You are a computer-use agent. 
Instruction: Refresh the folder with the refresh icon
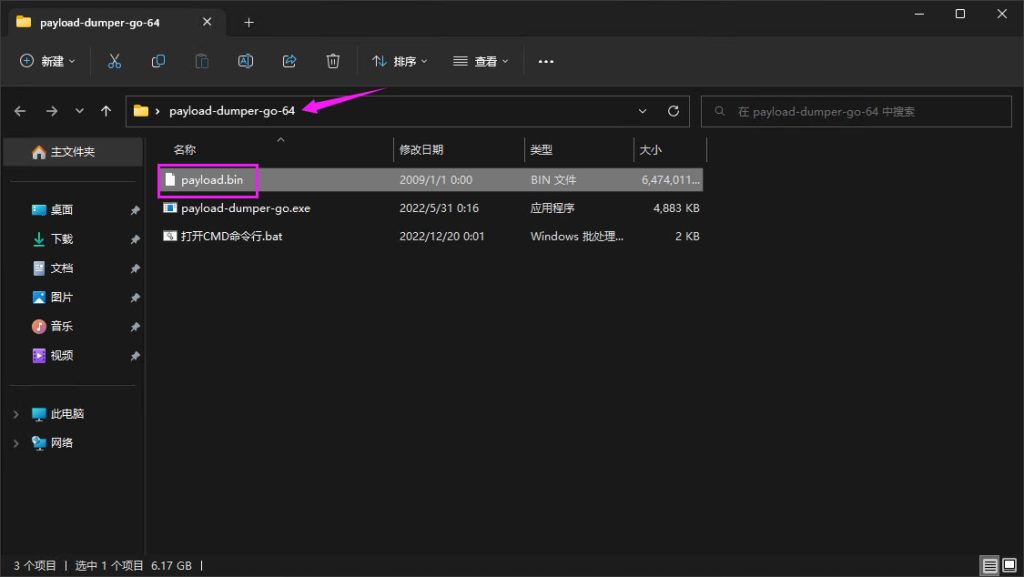pos(672,111)
